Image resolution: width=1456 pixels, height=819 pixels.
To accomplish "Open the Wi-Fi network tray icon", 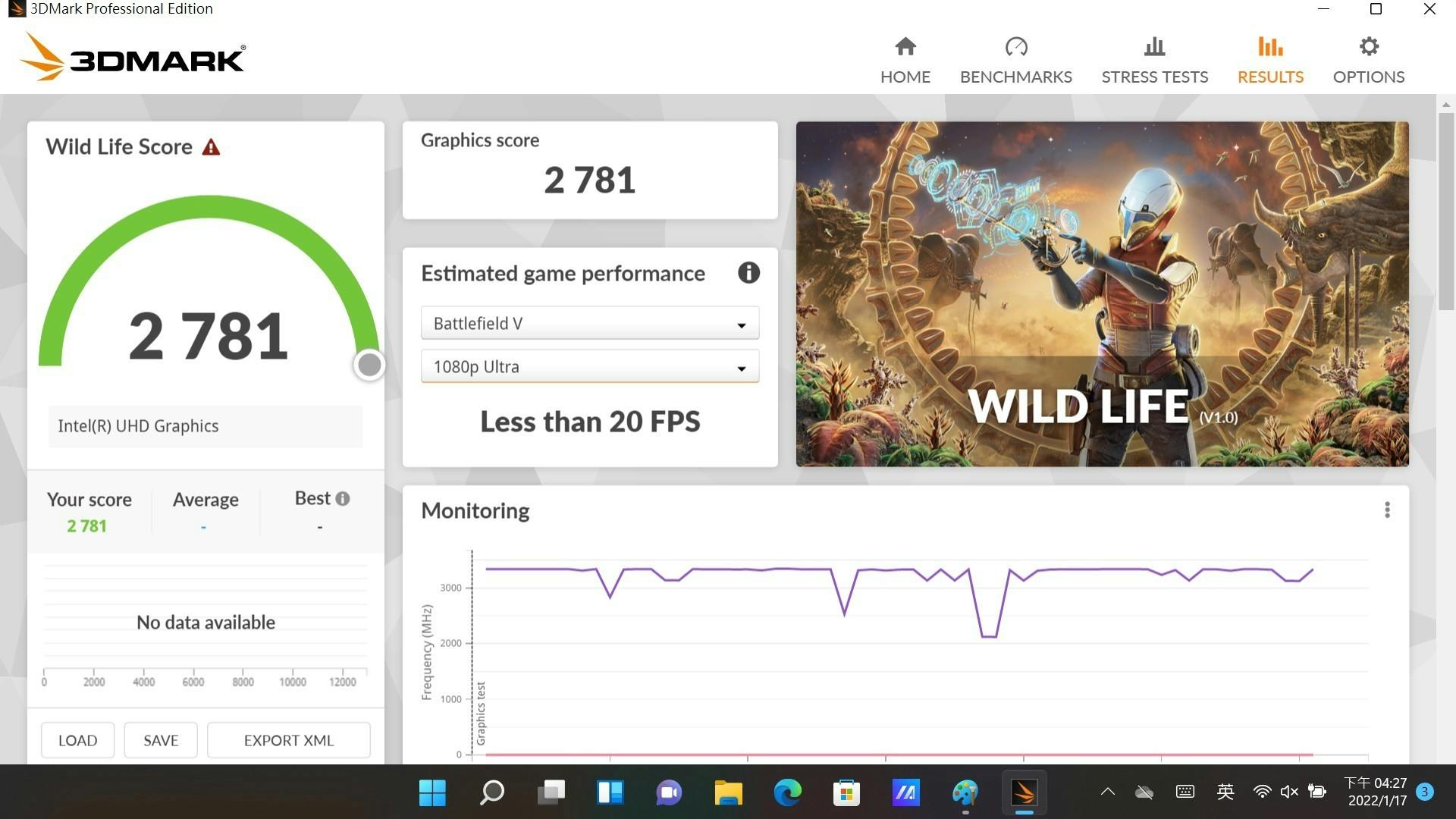I will (1262, 792).
